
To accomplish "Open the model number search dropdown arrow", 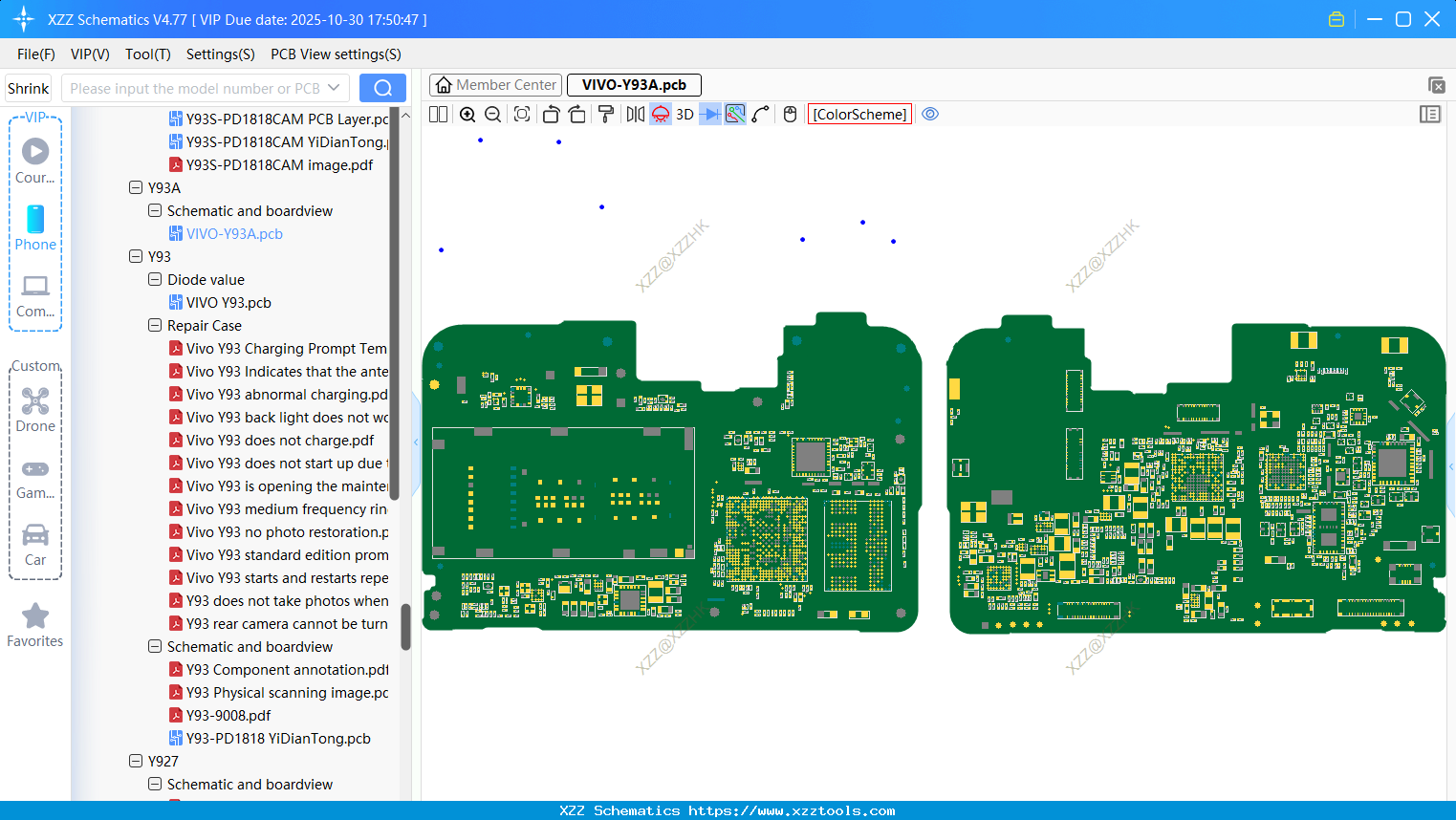I will click(x=334, y=88).
